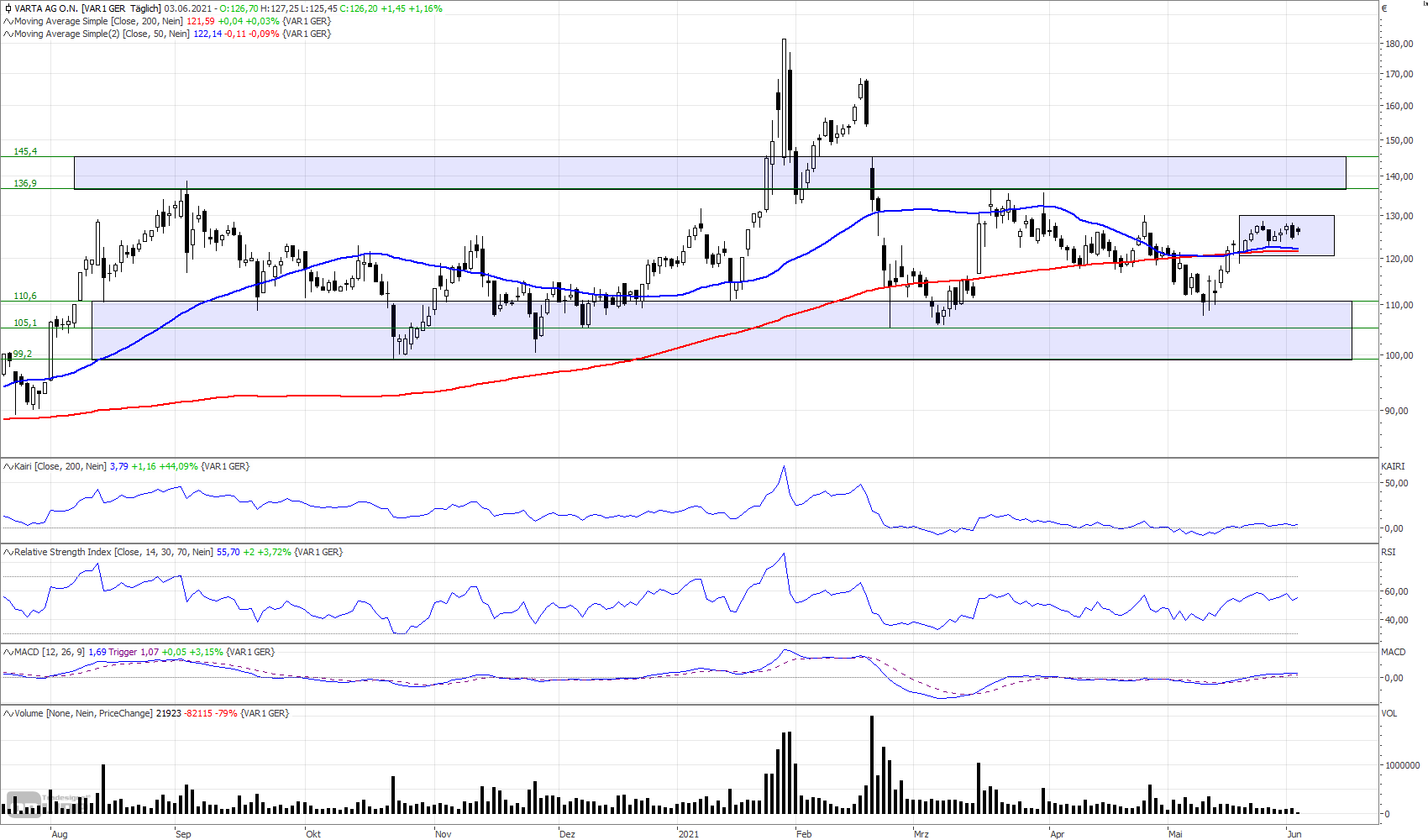Click the Aug label on time axis
This screenshot has width=1428, height=840.
point(60,834)
